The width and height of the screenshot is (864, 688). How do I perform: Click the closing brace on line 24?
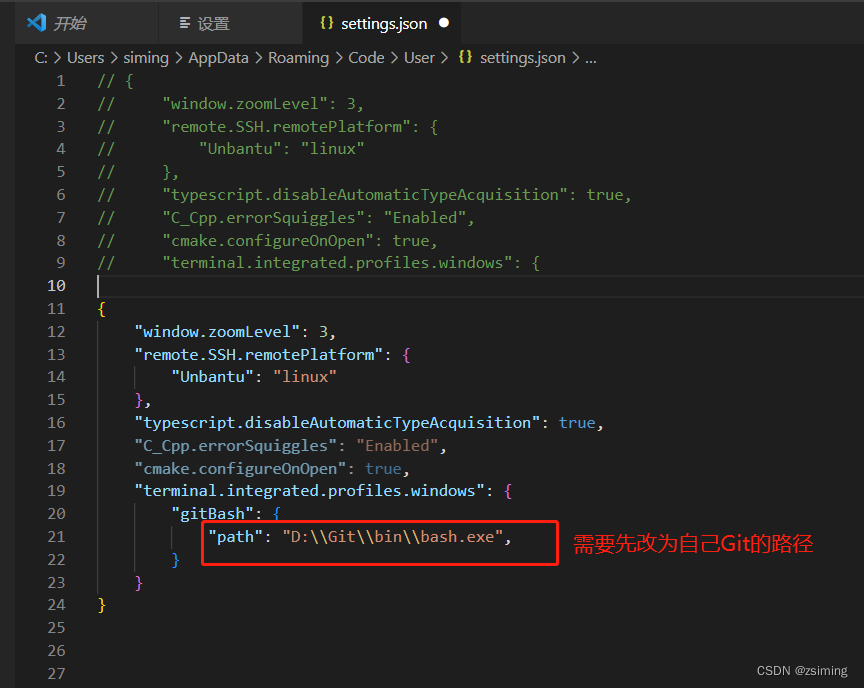click(x=101, y=605)
